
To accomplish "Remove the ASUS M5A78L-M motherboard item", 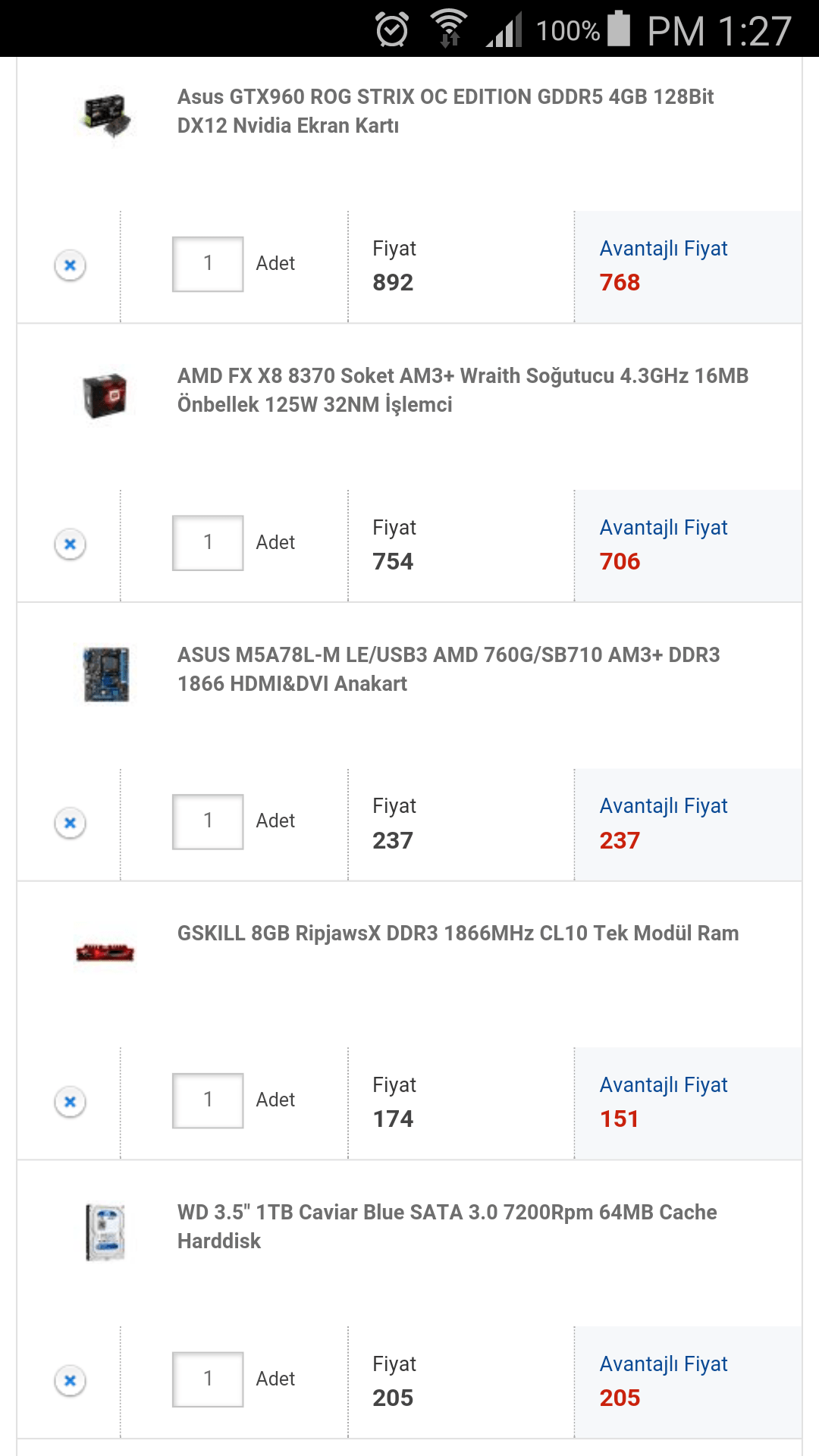I will click(x=70, y=823).
